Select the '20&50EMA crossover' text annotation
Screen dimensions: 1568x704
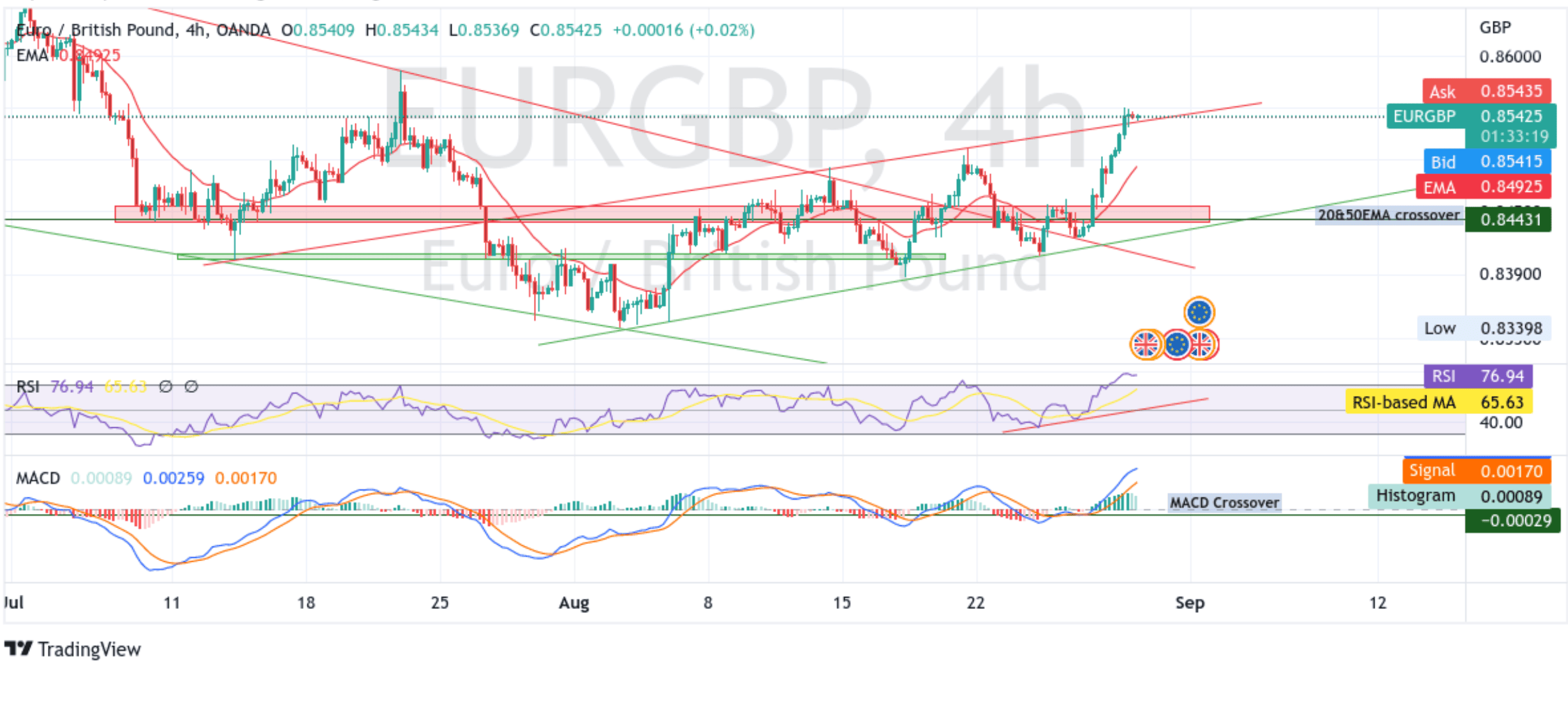(1388, 215)
